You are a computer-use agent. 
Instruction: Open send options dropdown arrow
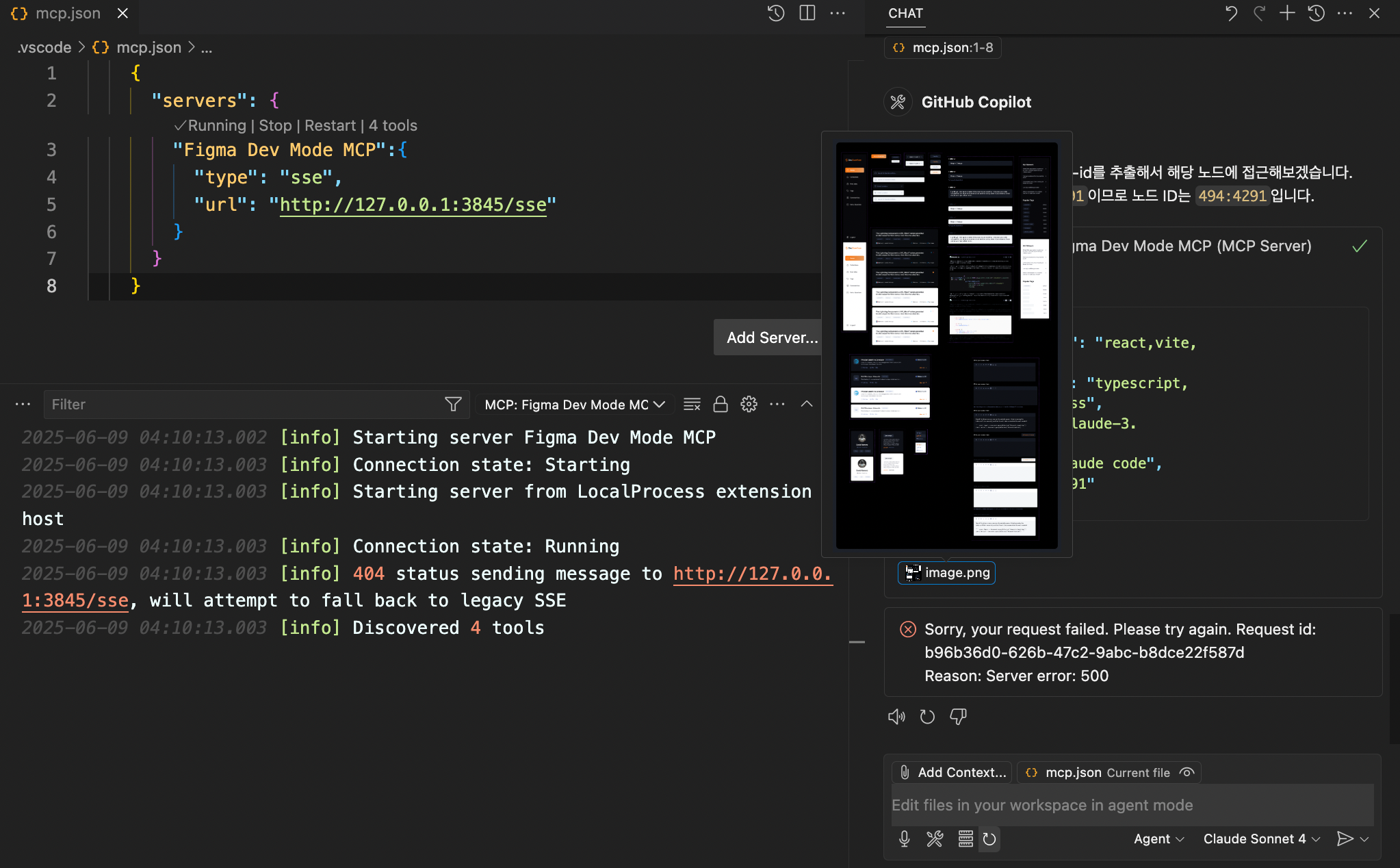[1365, 839]
